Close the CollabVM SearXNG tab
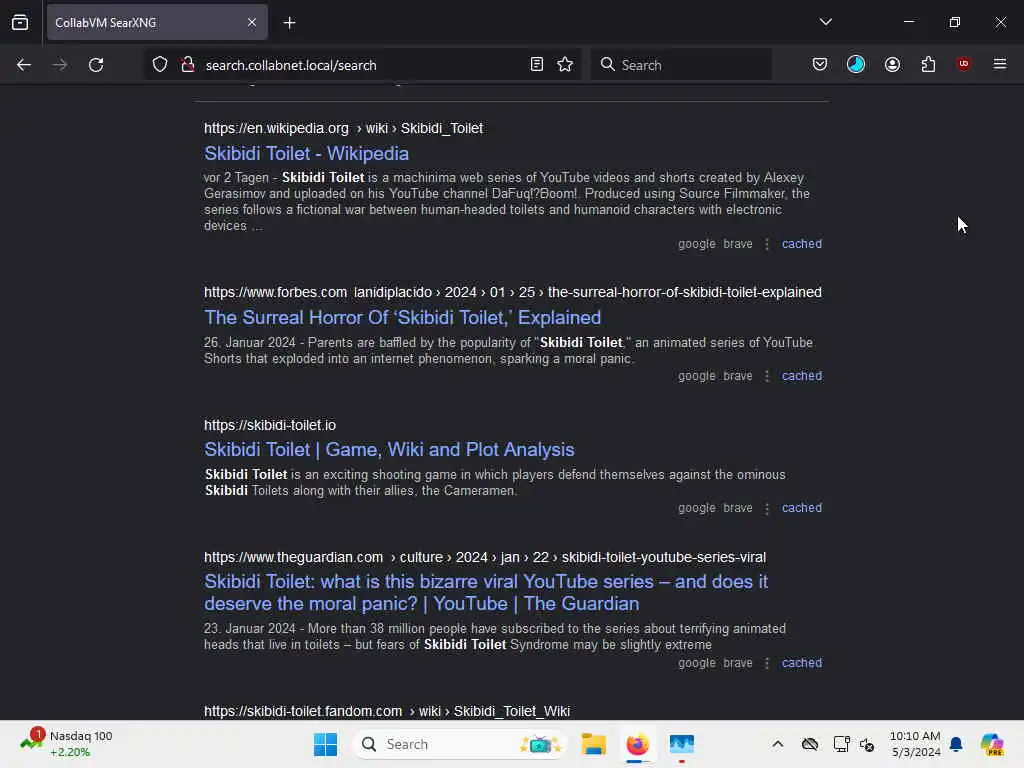 point(251,23)
